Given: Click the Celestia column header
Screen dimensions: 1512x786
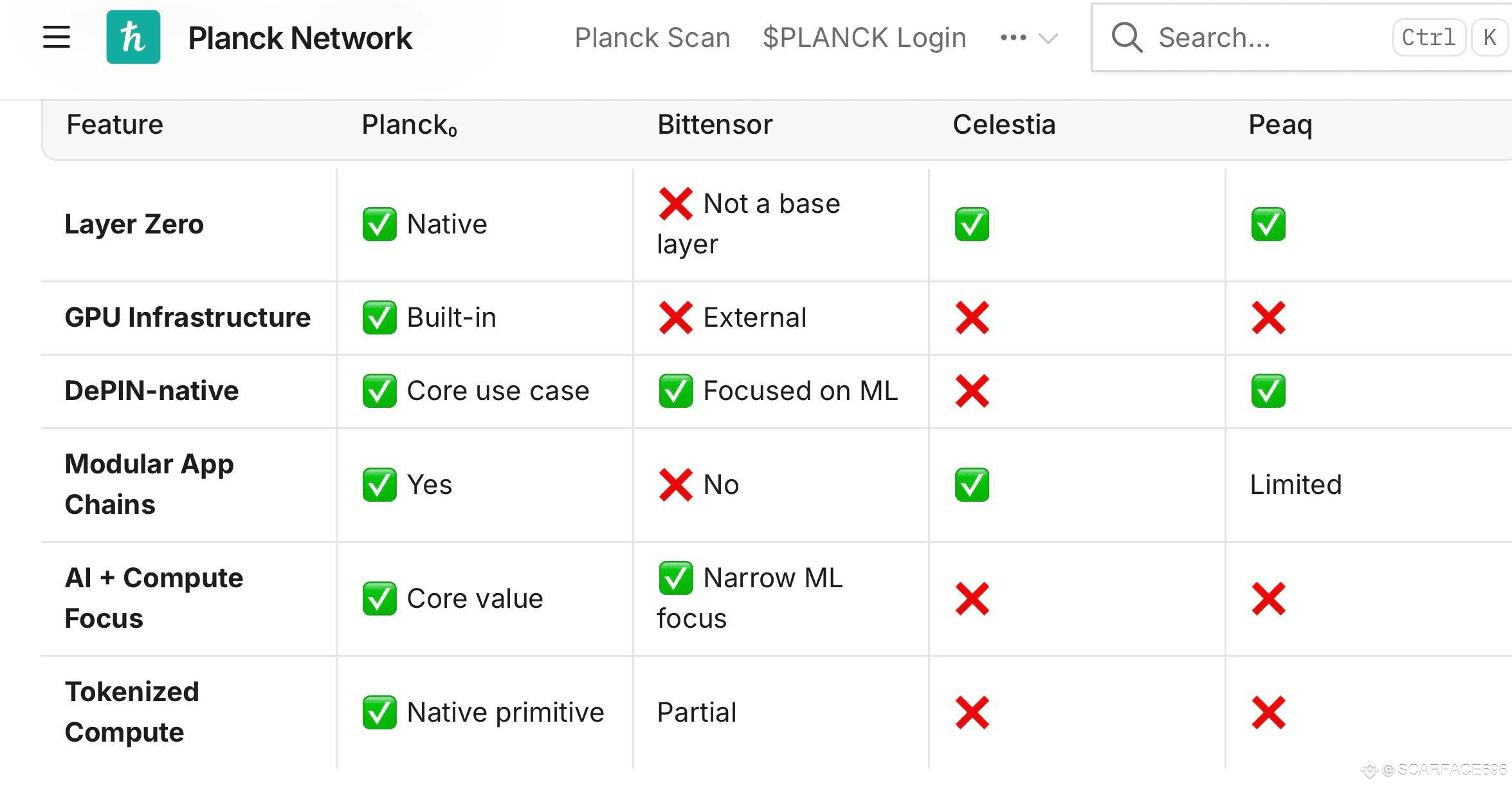Looking at the screenshot, I should [1004, 125].
